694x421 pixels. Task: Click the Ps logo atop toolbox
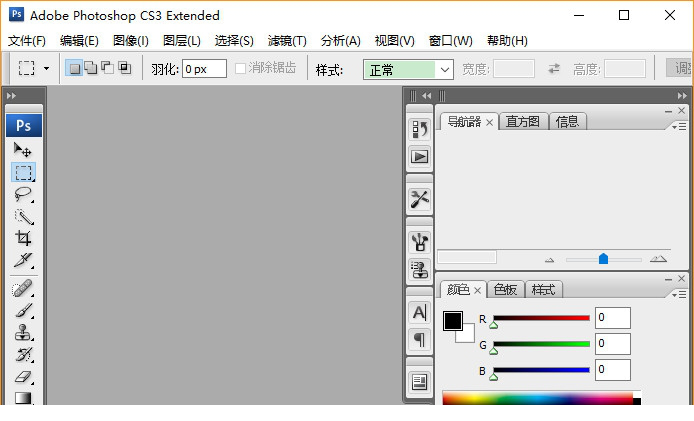coord(24,126)
